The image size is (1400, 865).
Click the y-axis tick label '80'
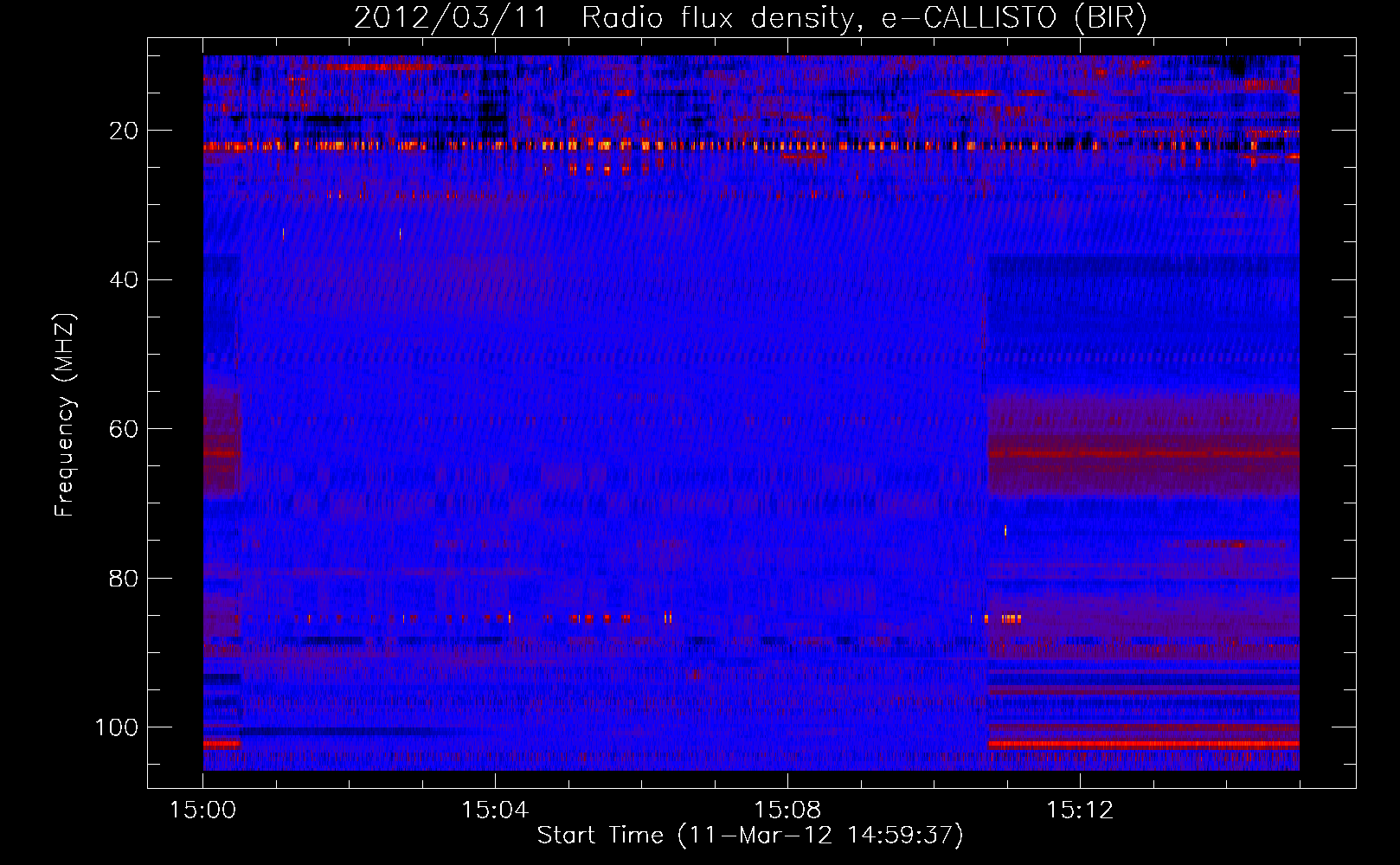[x=124, y=578]
